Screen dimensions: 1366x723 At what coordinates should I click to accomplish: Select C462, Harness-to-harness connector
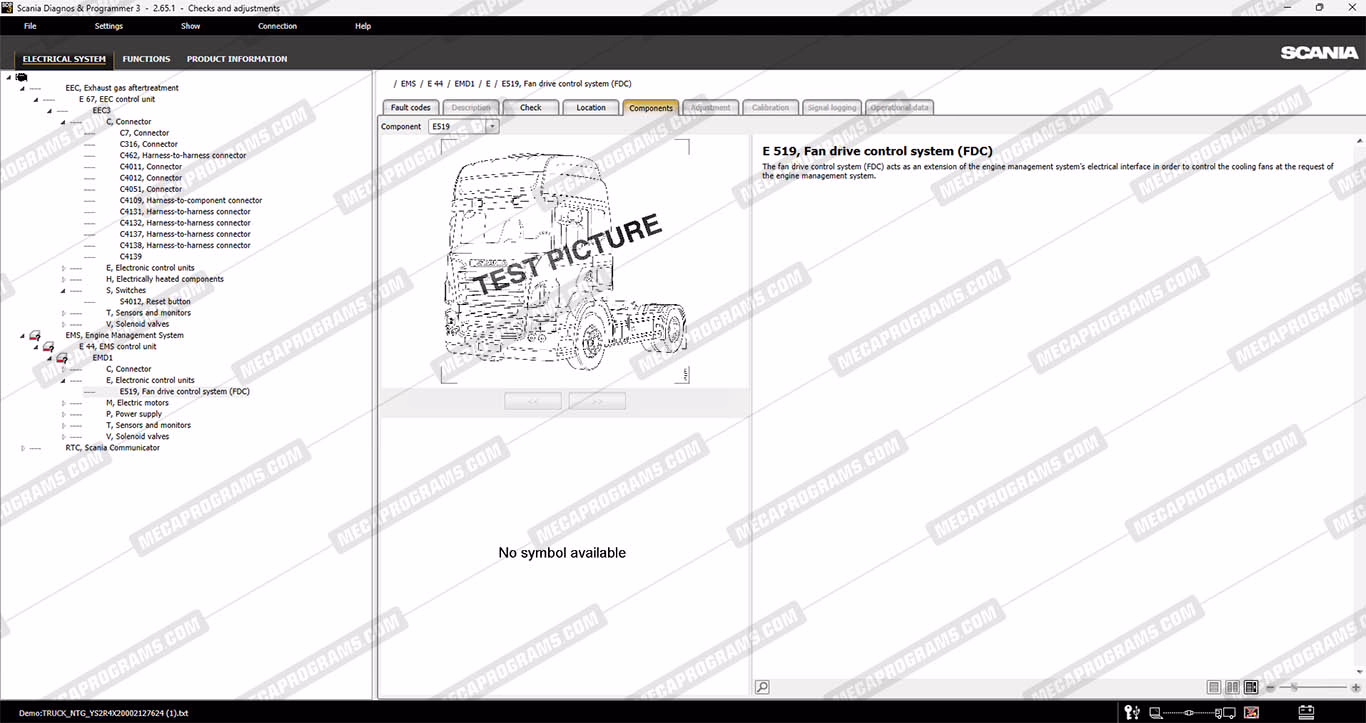pyautogui.click(x=183, y=155)
